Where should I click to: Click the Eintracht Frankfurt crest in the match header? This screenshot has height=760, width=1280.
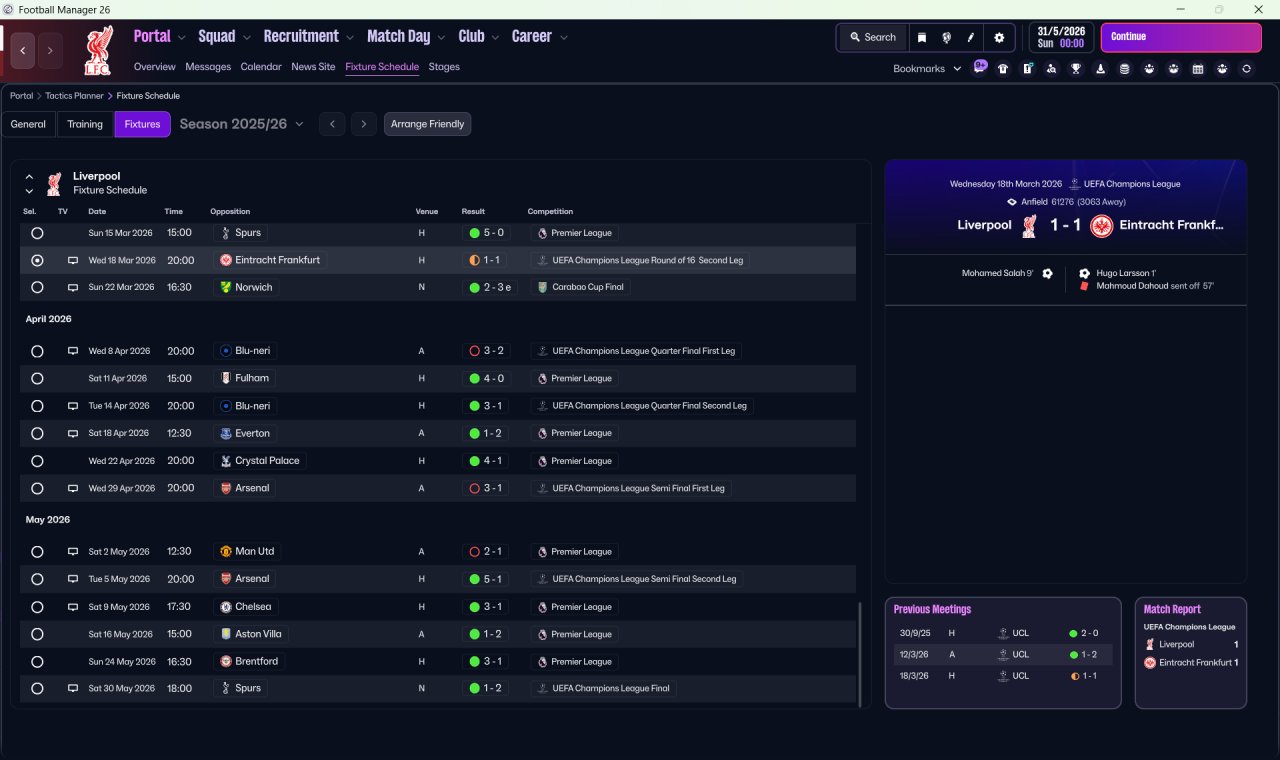coord(1101,225)
